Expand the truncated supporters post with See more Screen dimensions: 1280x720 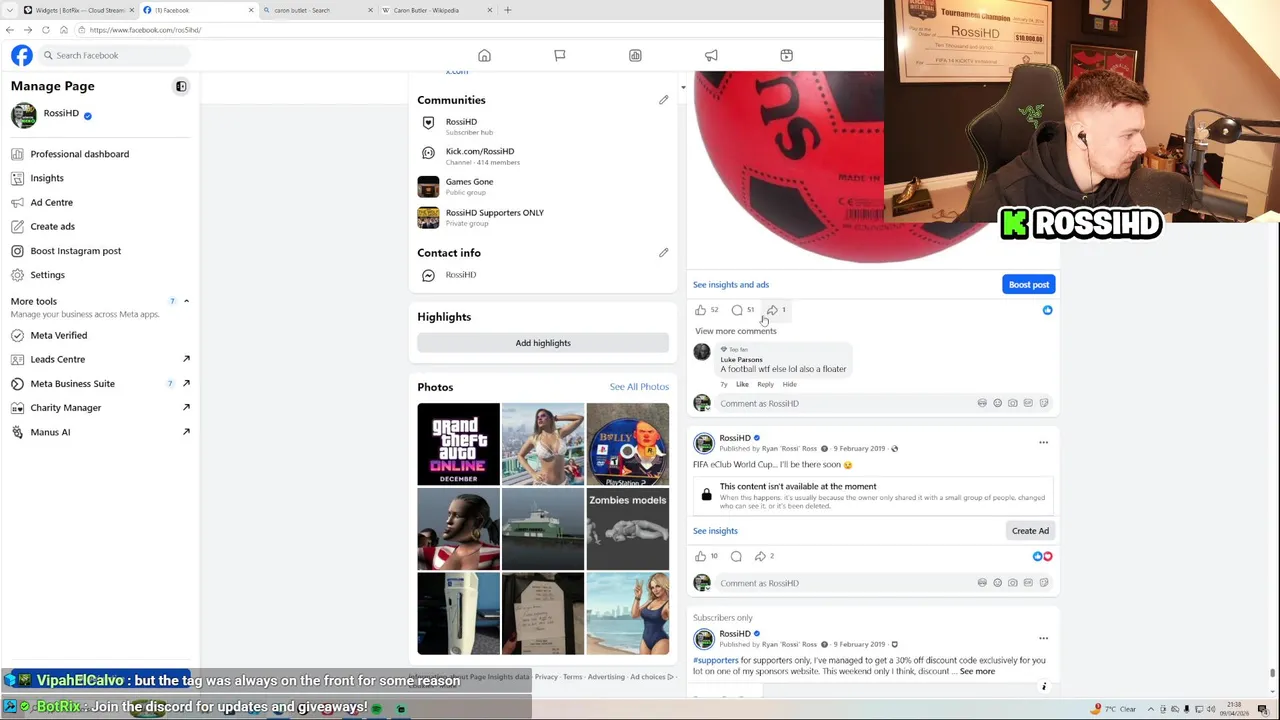click(977, 671)
